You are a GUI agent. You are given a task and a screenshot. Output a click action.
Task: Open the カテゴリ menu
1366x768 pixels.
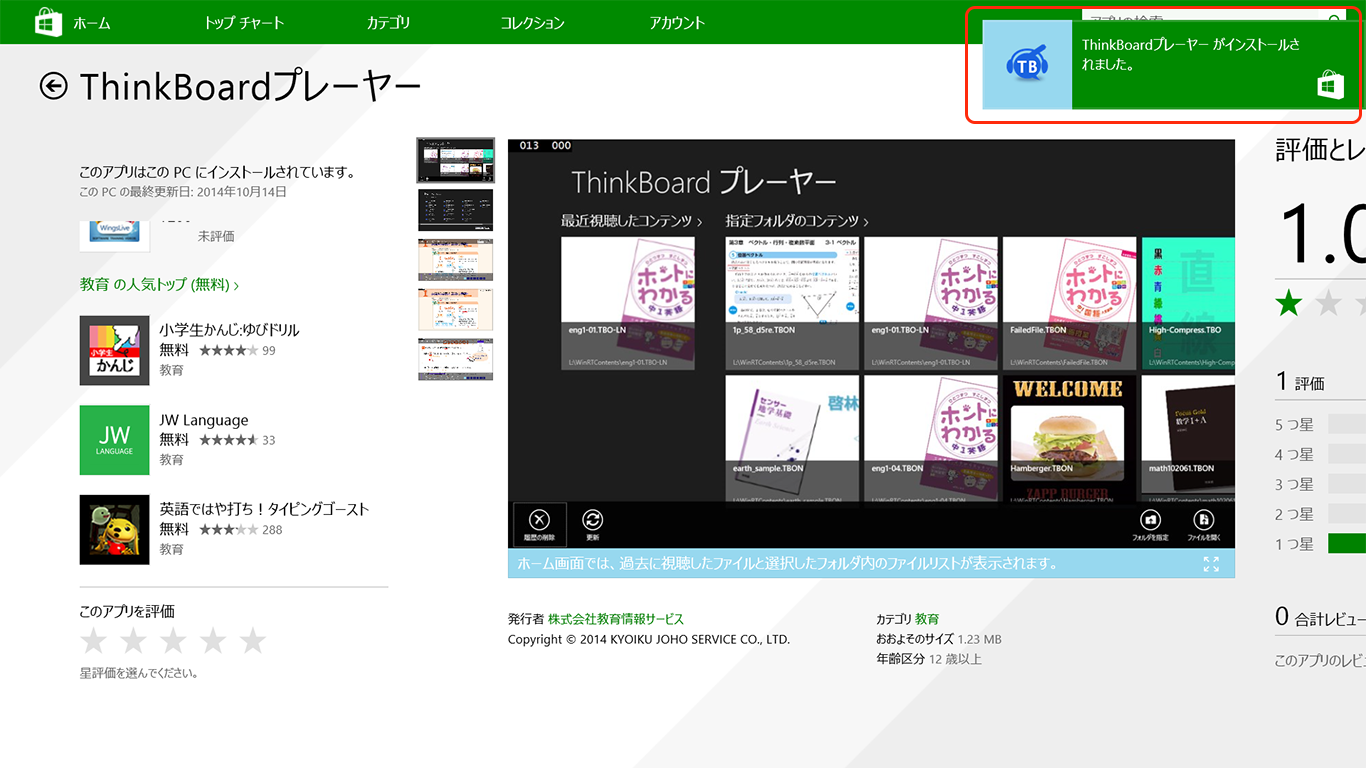point(388,23)
